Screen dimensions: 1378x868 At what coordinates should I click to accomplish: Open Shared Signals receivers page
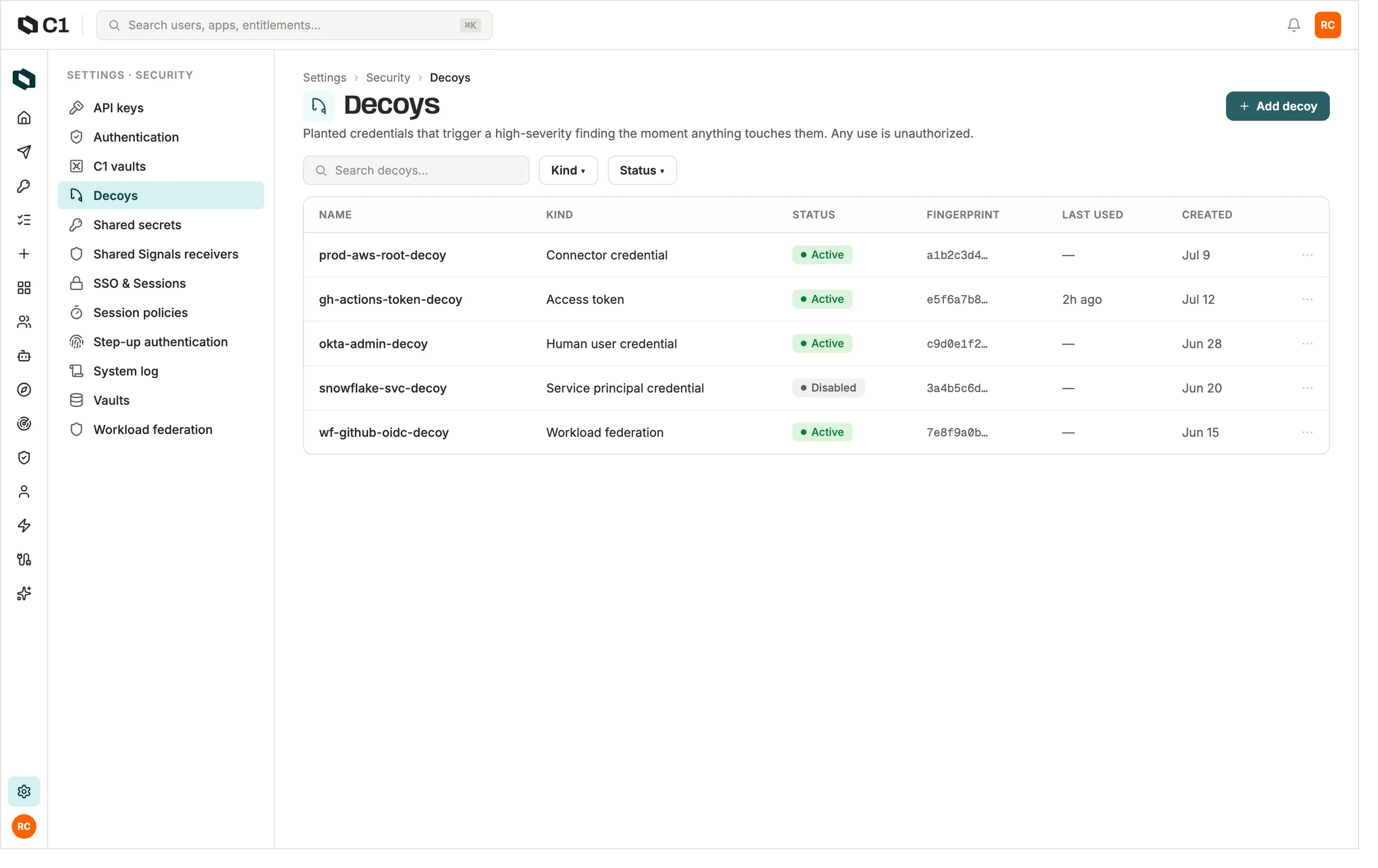pyautogui.click(x=161, y=254)
